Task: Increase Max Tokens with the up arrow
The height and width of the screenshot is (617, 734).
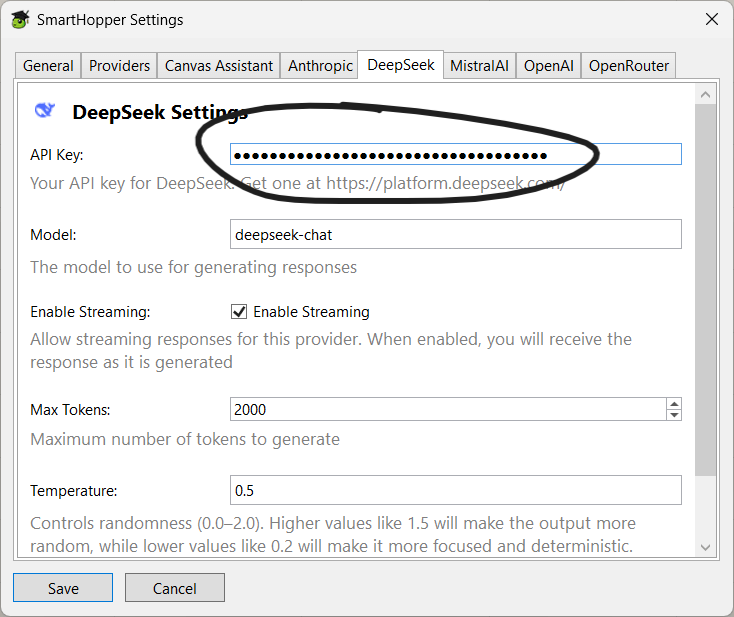Action: coord(674,404)
